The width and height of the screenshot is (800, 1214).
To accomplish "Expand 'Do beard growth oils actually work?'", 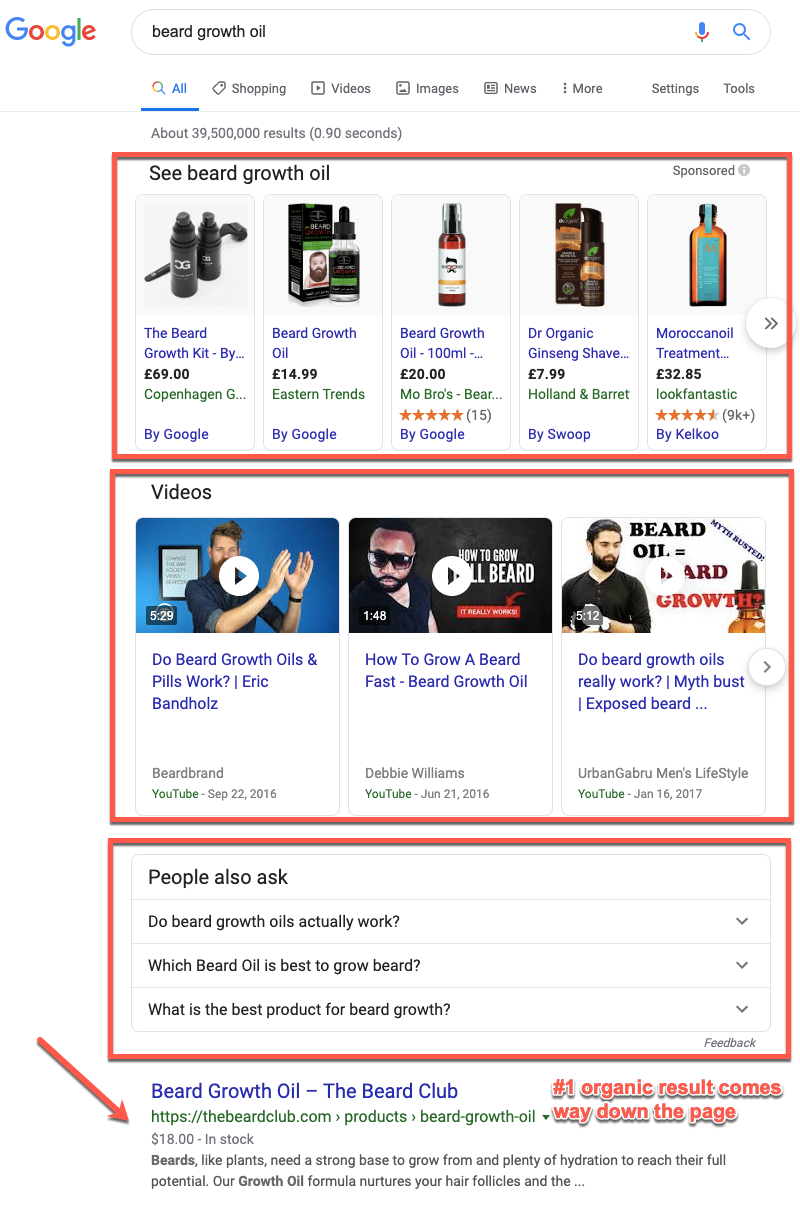I will click(741, 921).
